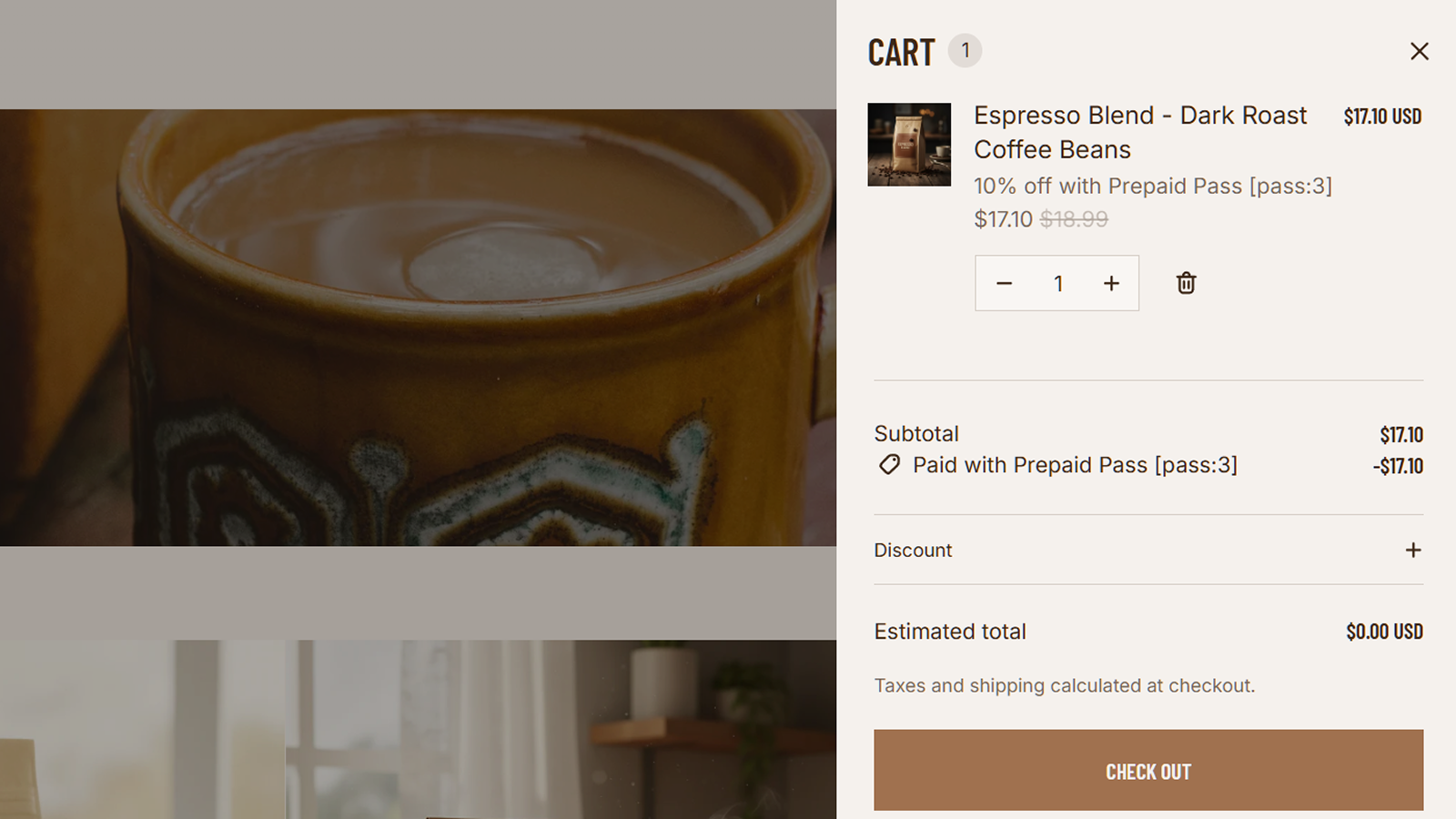Click the 10% off Prepaid Pass text
1456x819 pixels.
click(1153, 186)
